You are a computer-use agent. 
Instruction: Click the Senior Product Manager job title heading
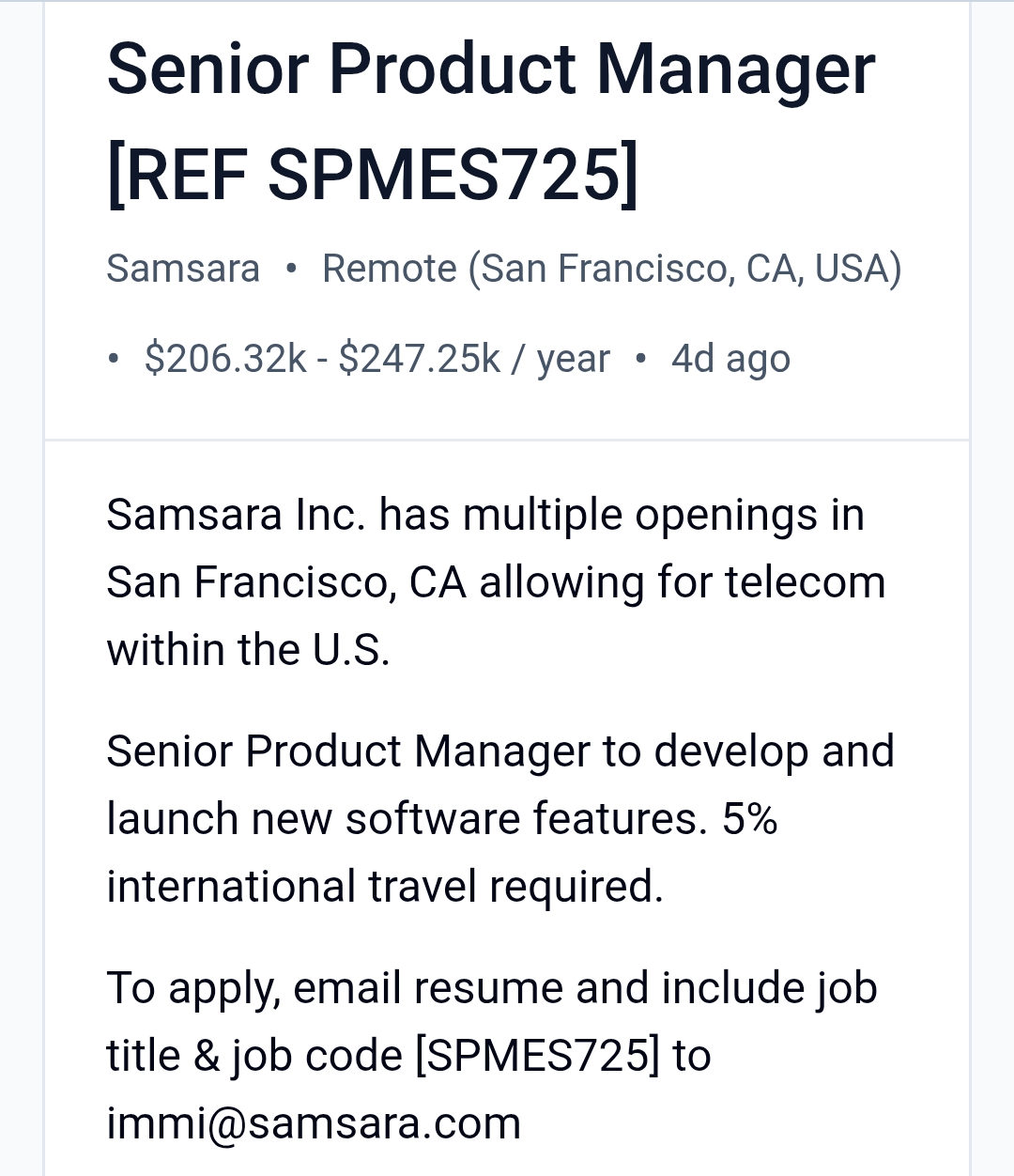pyautogui.click(x=491, y=70)
